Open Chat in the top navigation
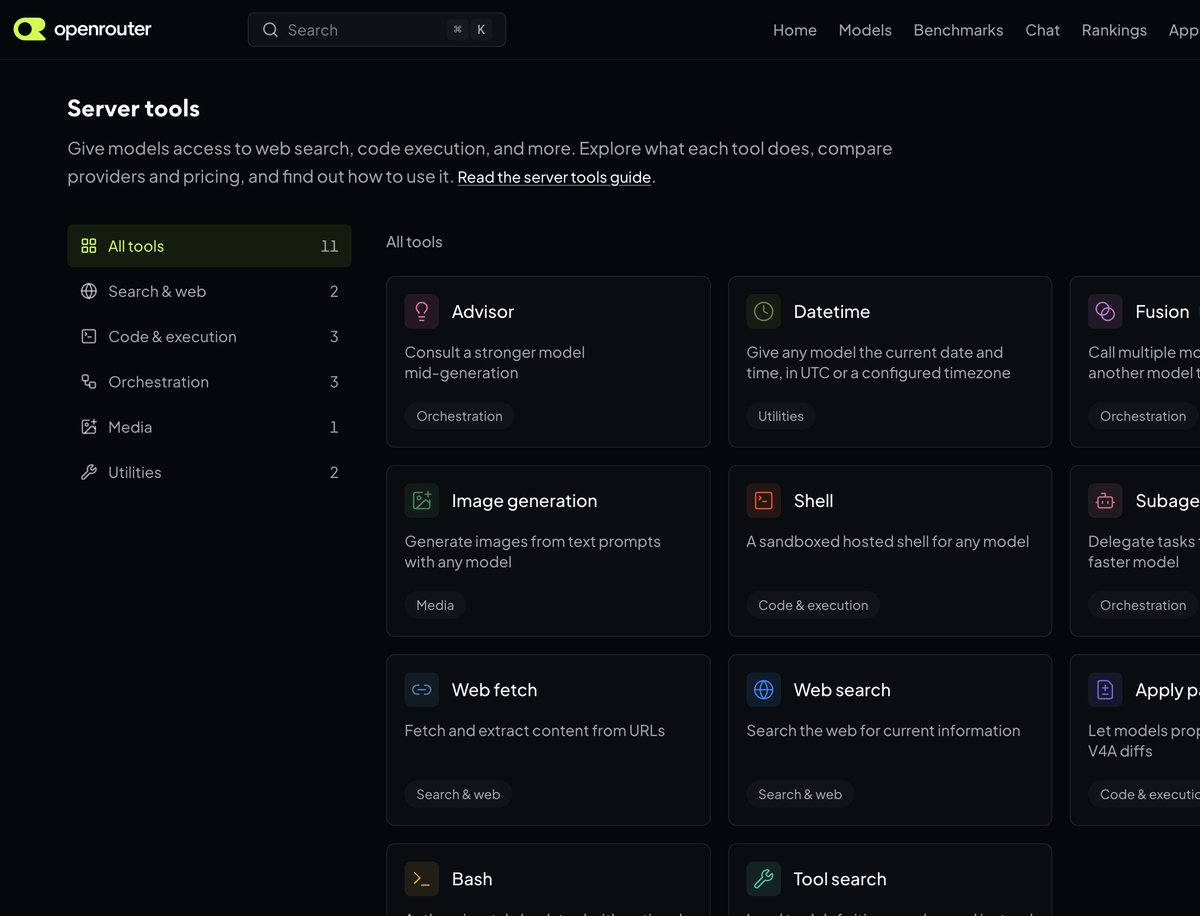Viewport: 1200px width, 916px height. point(1042,30)
